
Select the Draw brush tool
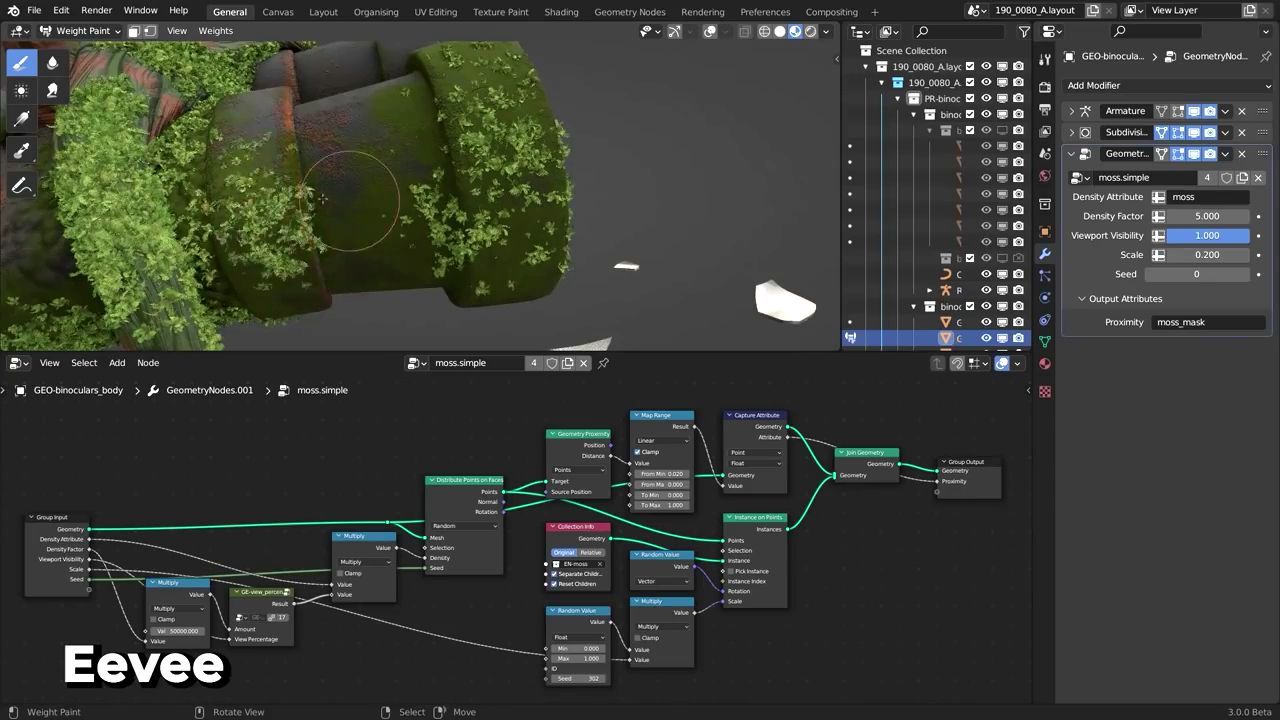[21, 62]
